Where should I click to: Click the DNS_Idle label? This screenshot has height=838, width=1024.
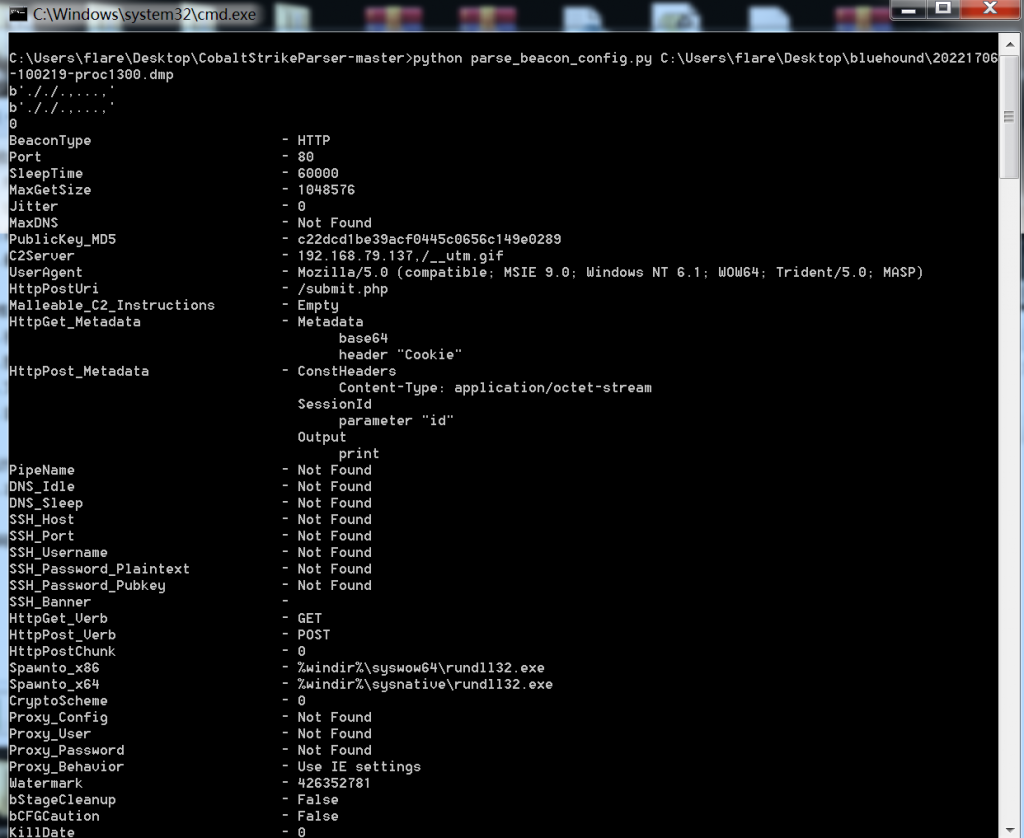tap(42, 487)
